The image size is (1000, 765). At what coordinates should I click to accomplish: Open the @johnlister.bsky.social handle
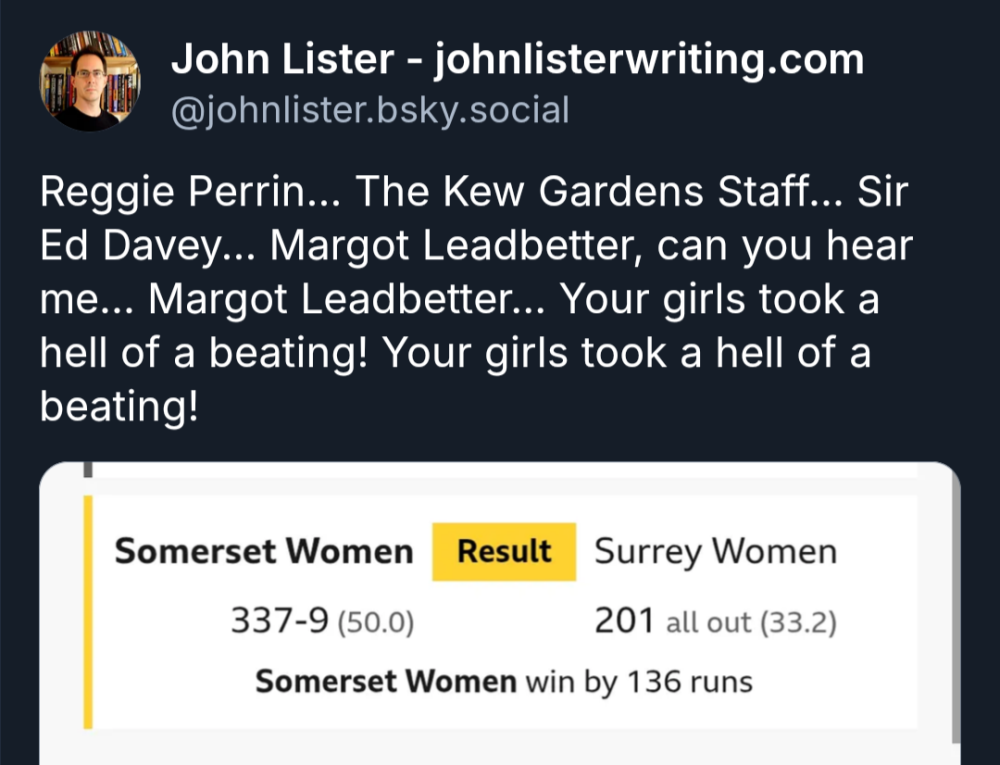370,110
